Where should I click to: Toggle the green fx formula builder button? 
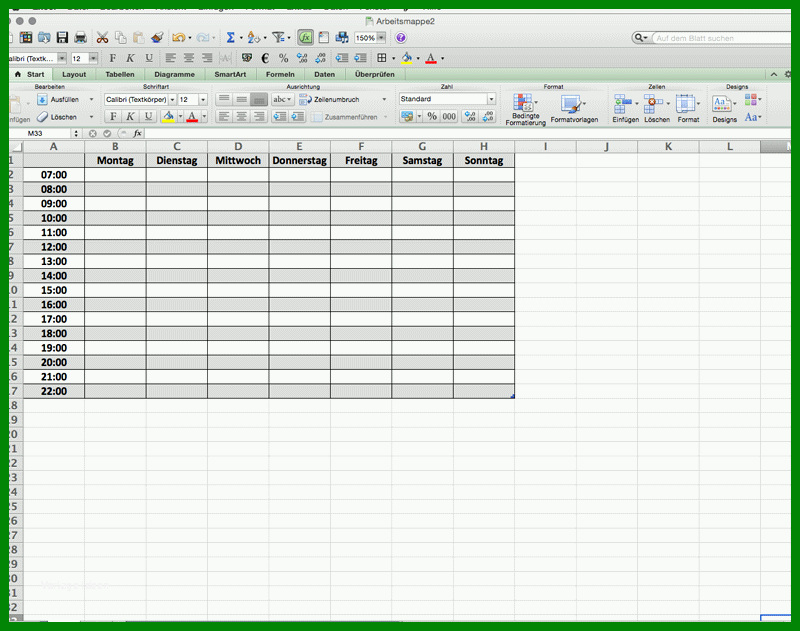tap(305, 37)
